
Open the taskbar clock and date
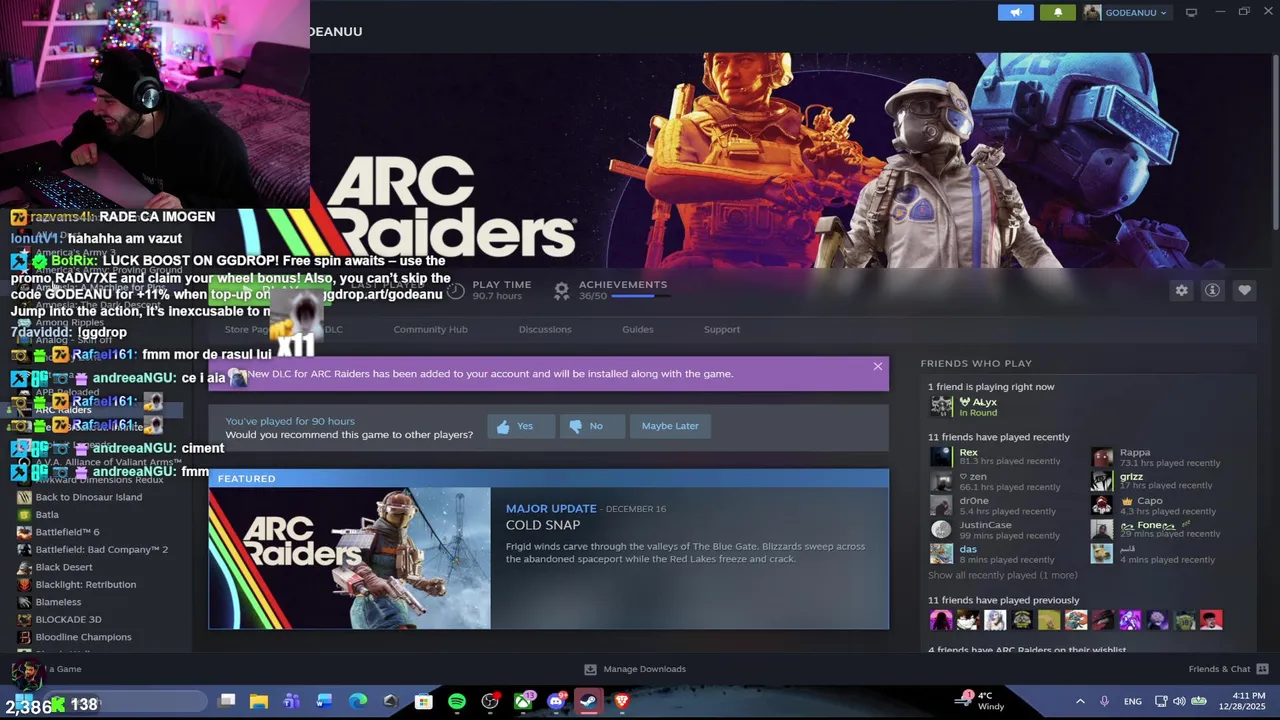click(x=1240, y=701)
